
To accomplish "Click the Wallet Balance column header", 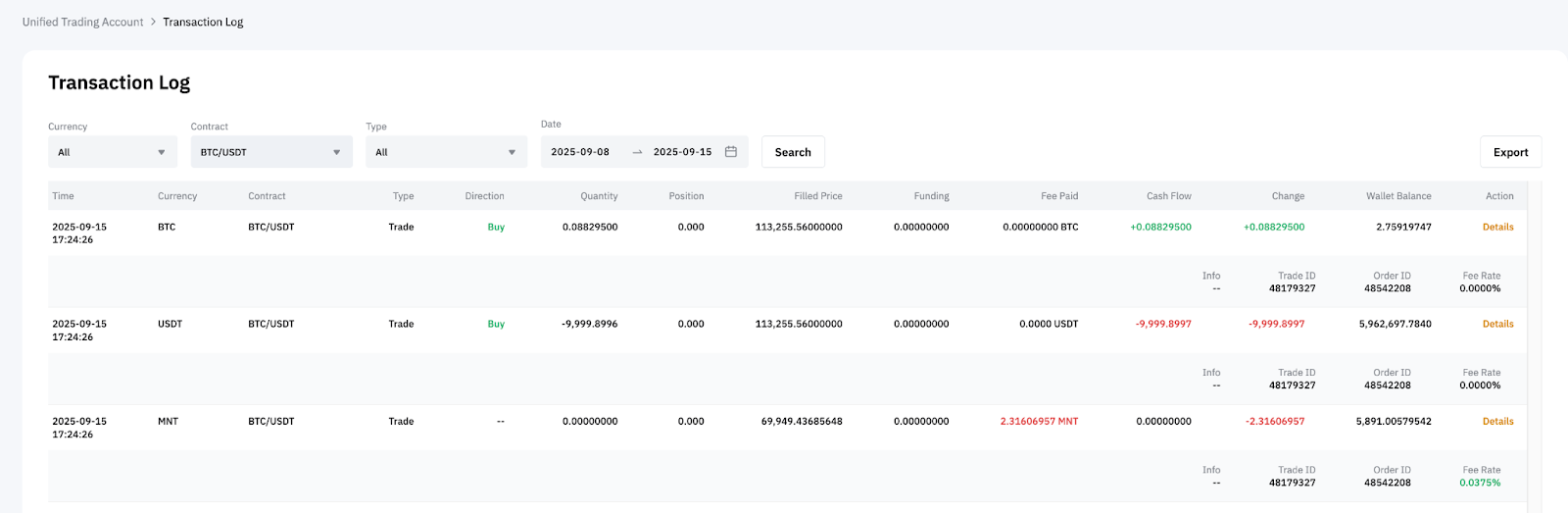I will pyautogui.click(x=1398, y=196).
